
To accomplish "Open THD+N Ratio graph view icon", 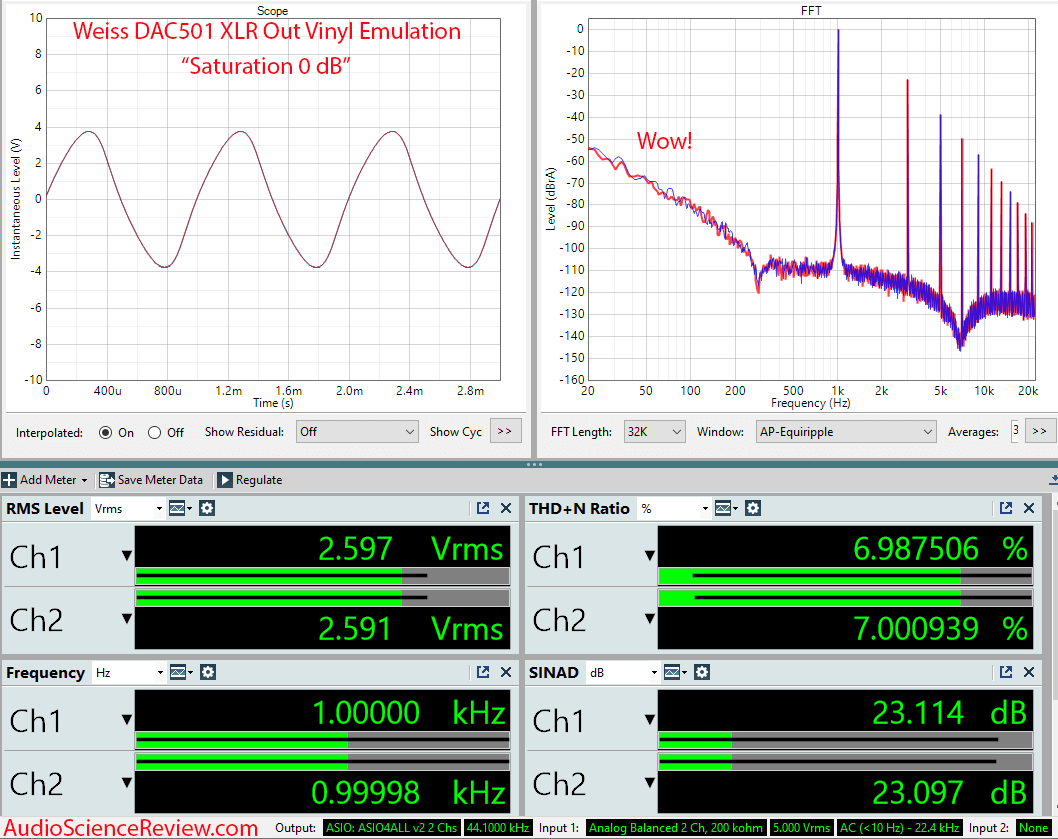I will tap(723, 508).
